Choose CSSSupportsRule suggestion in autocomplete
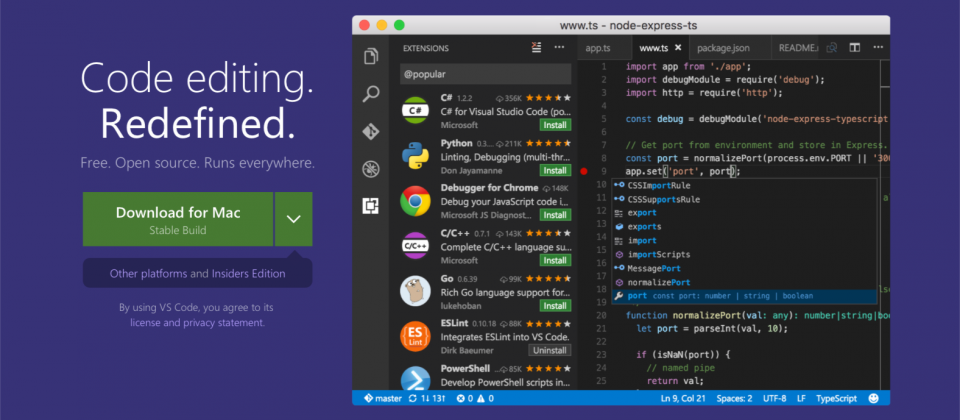The height and width of the screenshot is (420, 960). pyautogui.click(x=744, y=199)
